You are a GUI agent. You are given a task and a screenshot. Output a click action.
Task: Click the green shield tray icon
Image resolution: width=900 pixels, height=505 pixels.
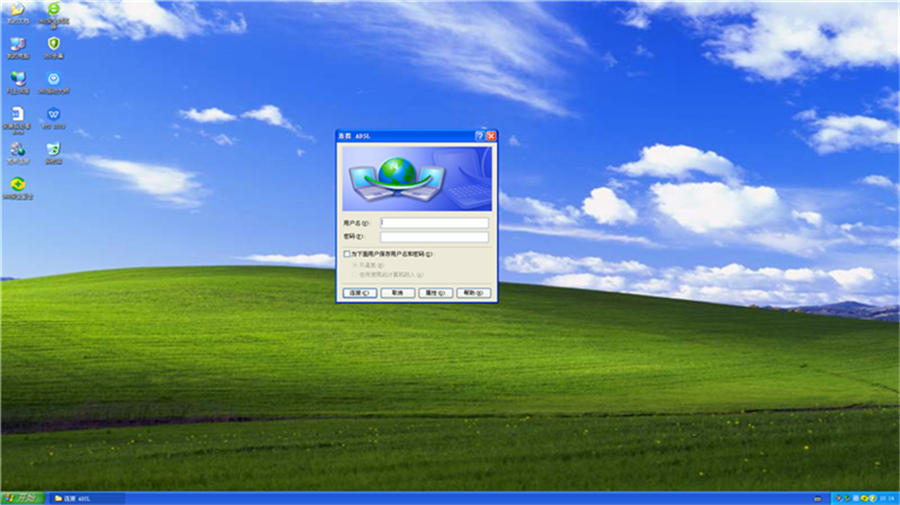(873, 498)
